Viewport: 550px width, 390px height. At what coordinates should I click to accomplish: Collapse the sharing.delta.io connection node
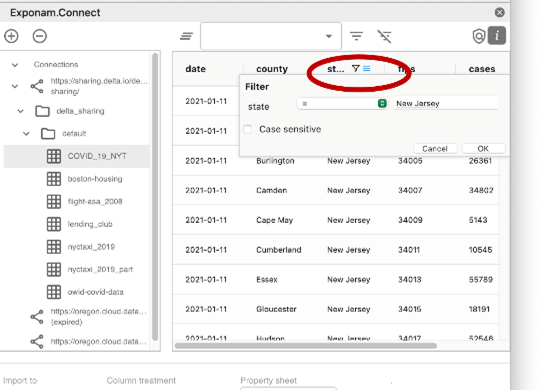pos(15,86)
